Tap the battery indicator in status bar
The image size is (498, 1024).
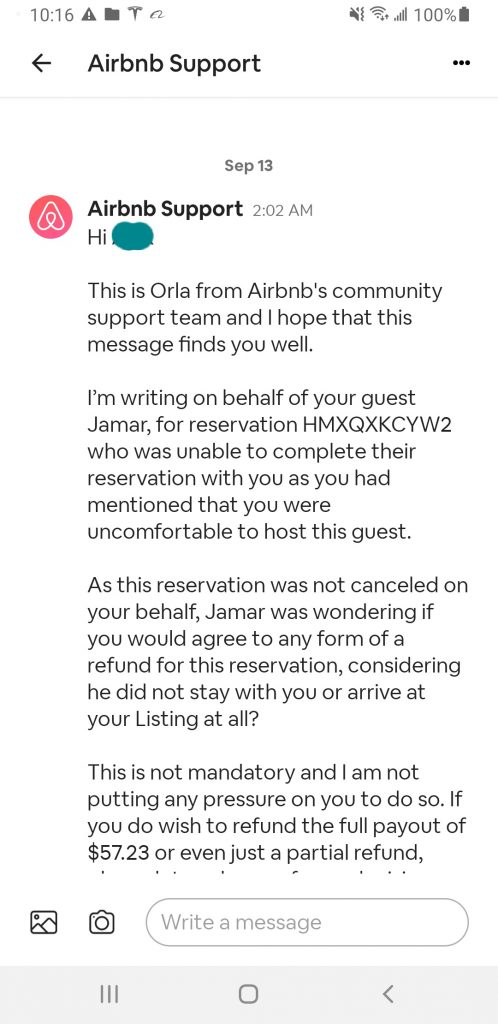tap(465, 15)
